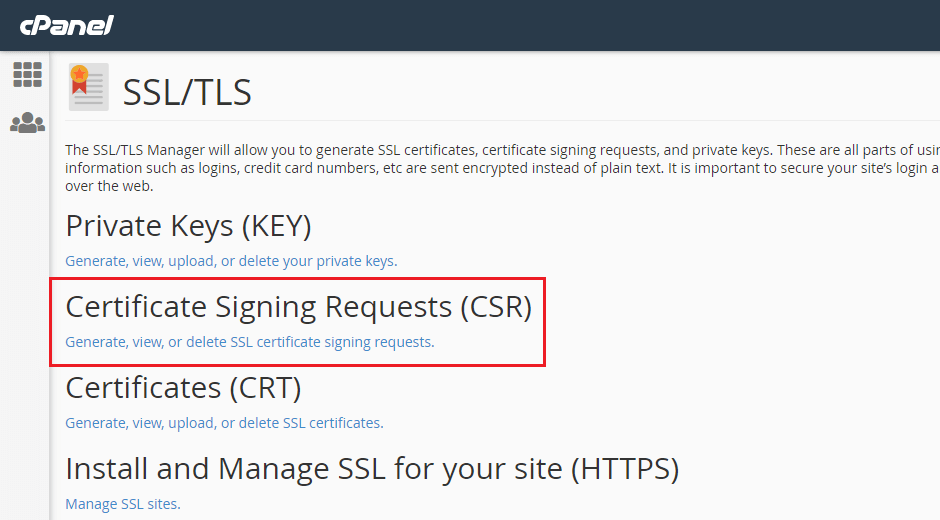Click inside red highlighted box beside CSR link

(x=489, y=343)
